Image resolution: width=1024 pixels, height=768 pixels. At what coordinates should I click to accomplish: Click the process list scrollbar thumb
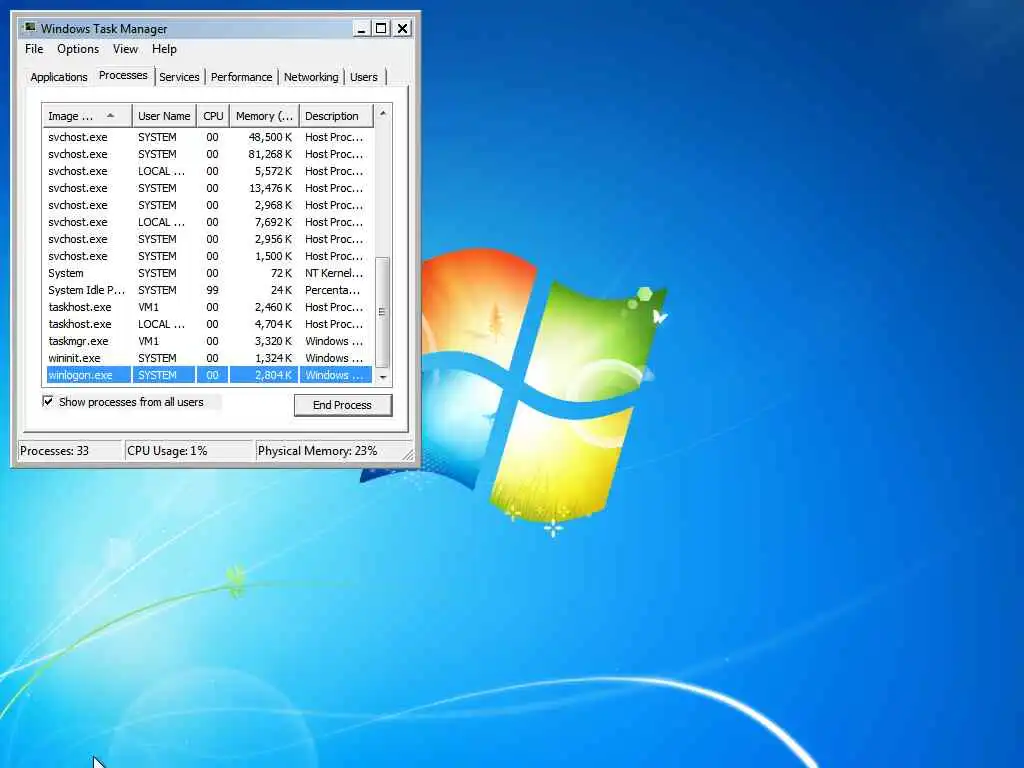[383, 312]
